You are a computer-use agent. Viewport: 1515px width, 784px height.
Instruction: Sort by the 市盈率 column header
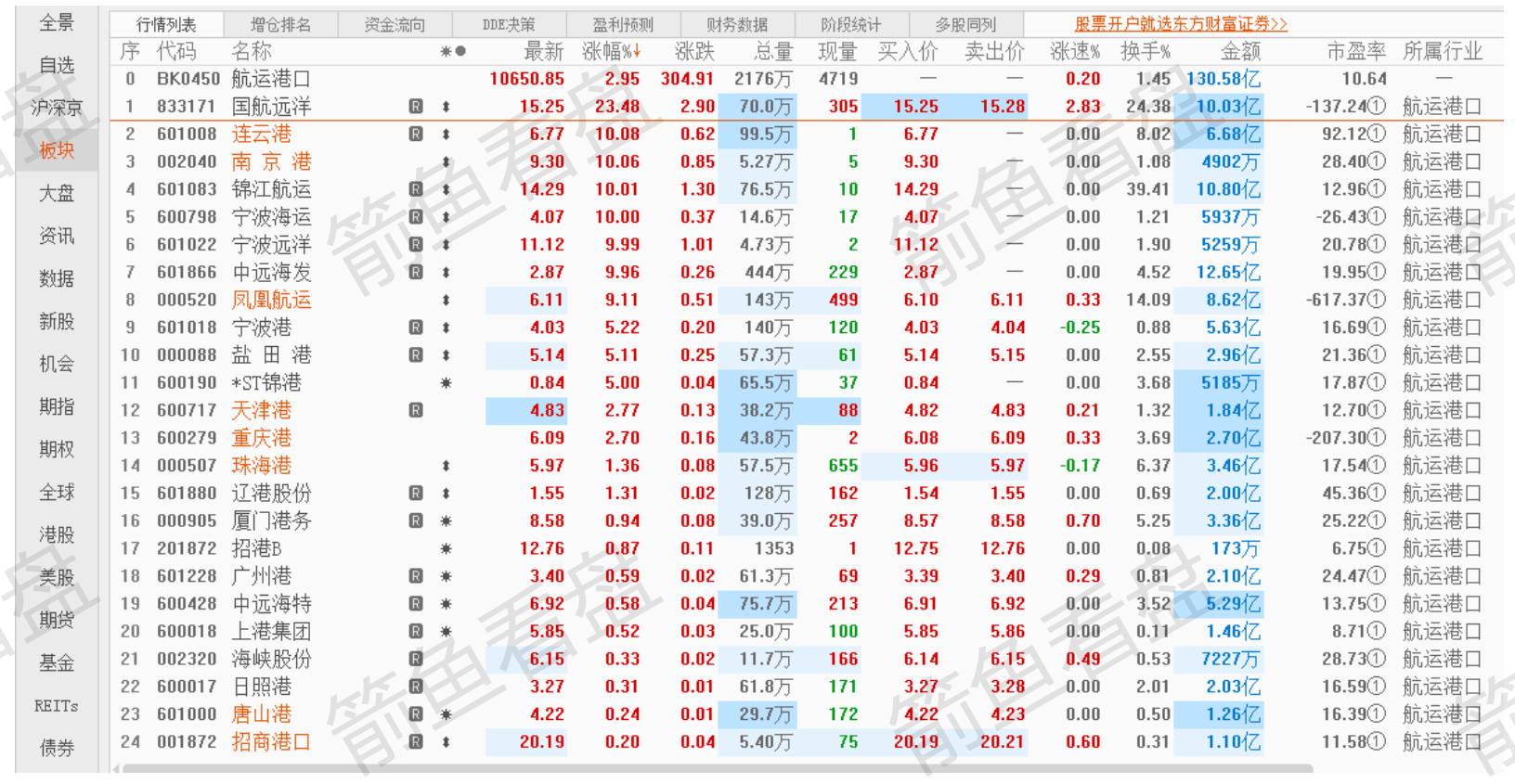1356,52
